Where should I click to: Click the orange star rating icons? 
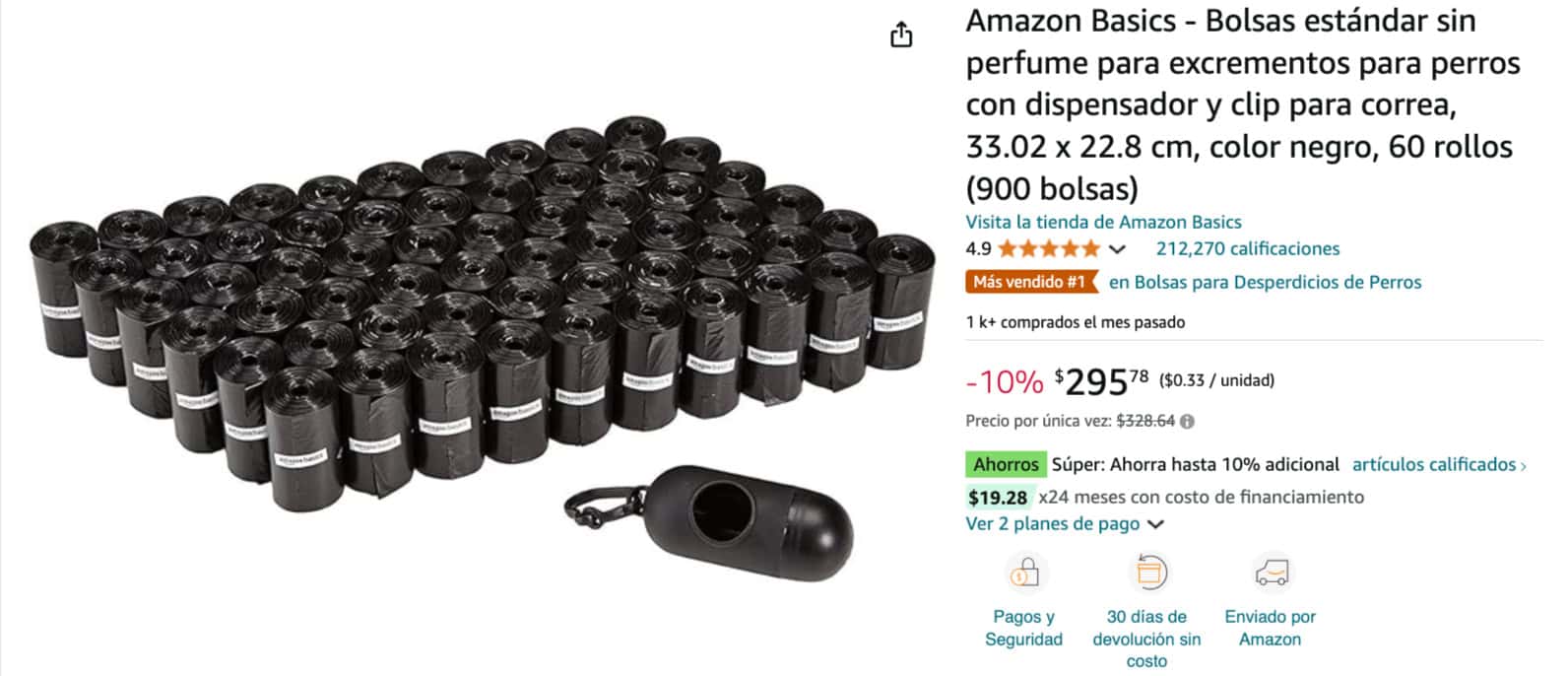[1048, 249]
